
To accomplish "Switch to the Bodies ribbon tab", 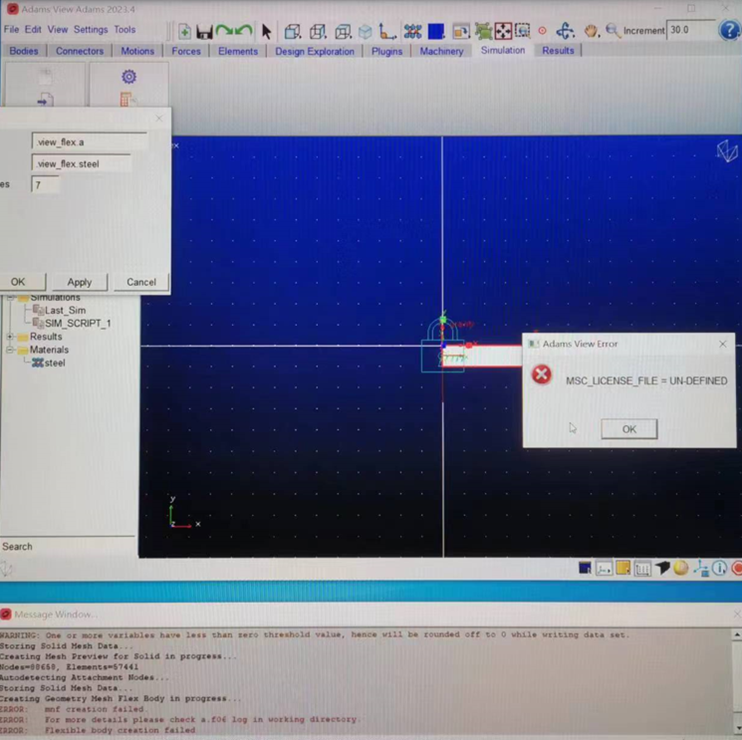I will point(24,51).
